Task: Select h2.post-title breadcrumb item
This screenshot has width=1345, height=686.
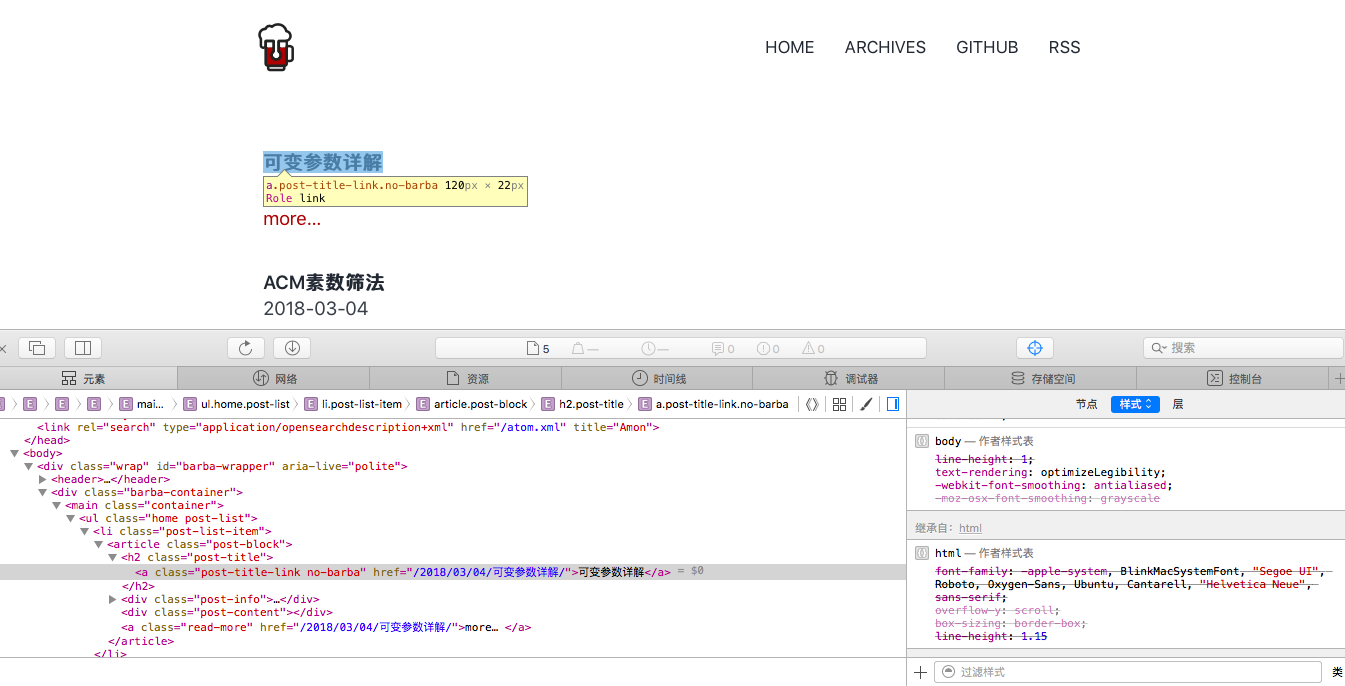Action: (583, 404)
